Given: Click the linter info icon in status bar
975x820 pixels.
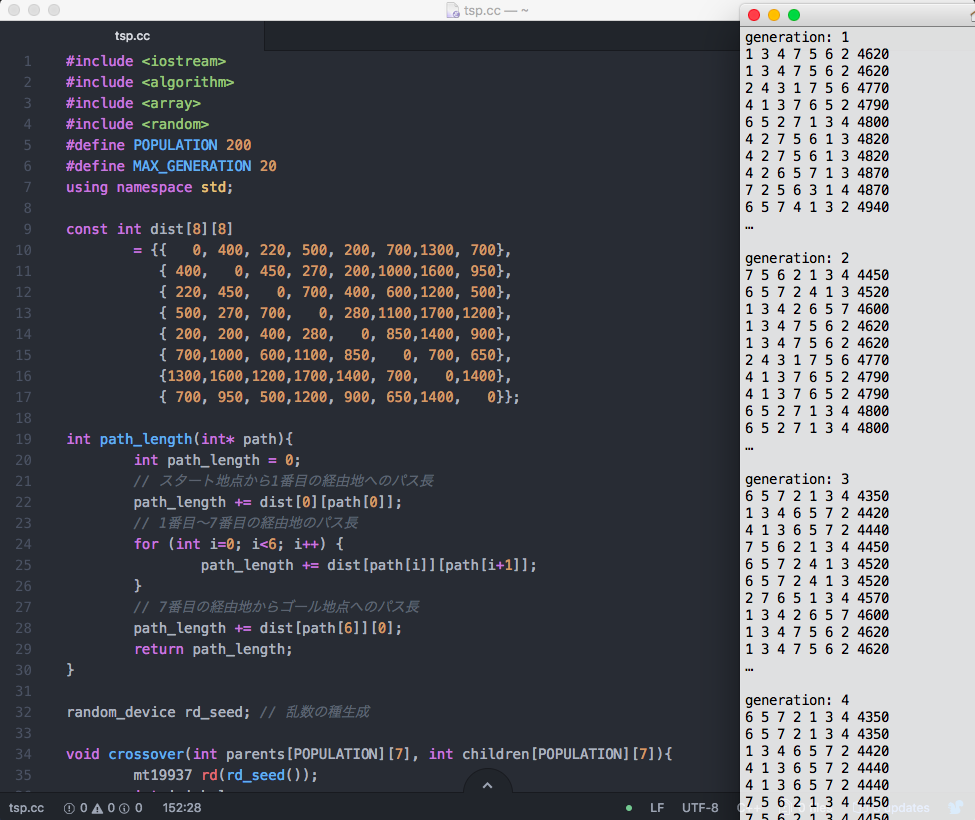Looking at the screenshot, I should 124,808.
